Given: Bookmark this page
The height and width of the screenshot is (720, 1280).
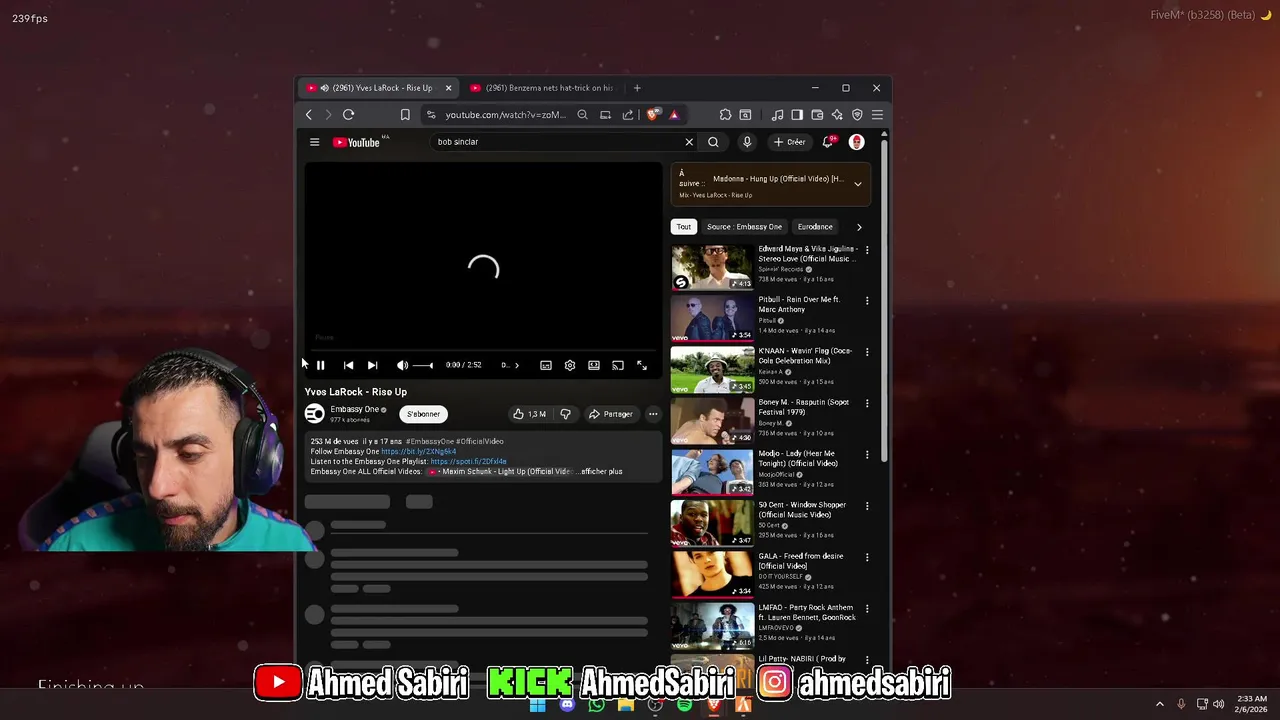Looking at the screenshot, I should [x=405, y=115].
